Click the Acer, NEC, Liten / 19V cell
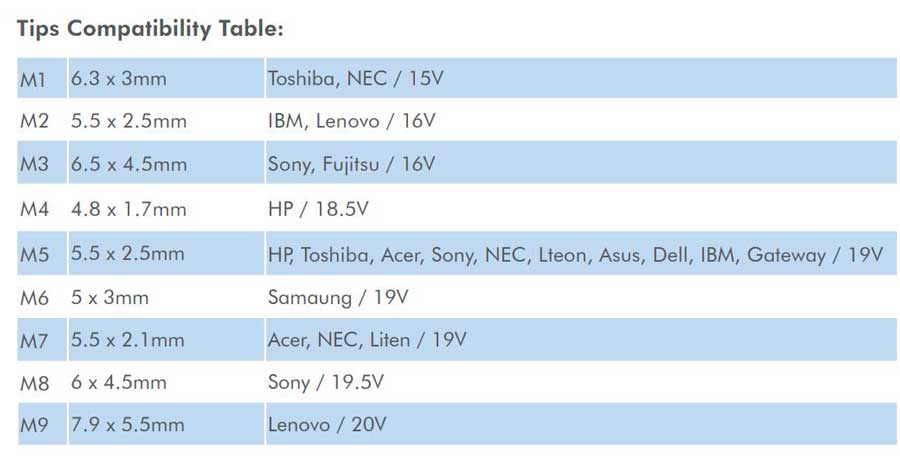900x459 pixels. point(581,340)
